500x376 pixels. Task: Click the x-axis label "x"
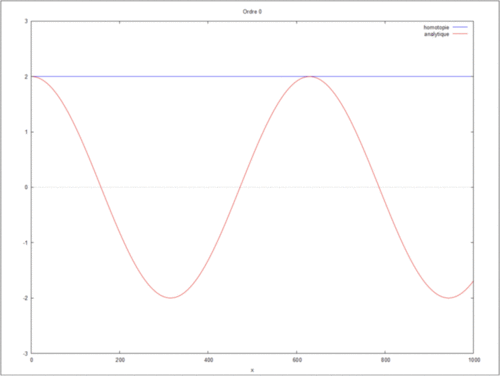coord(252,370)
